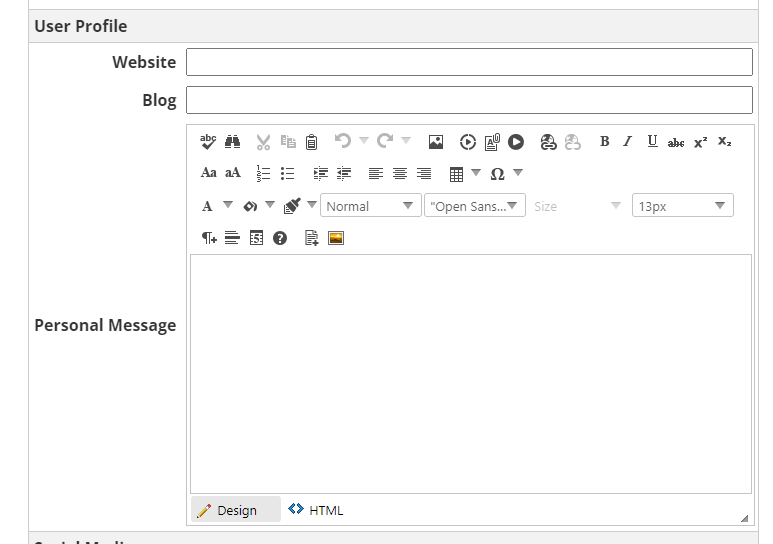The width and height of the screenshot is (773, 544).
Task: Toggle Superscript formatting
Action: [700, 142]
